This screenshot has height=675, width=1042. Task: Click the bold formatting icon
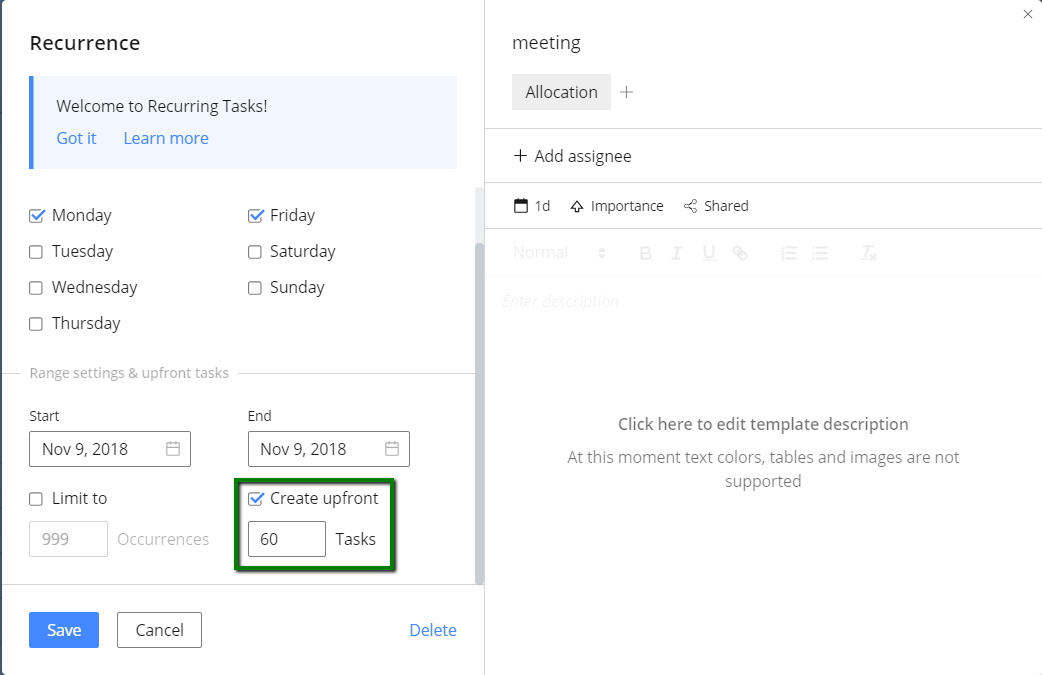645,254
